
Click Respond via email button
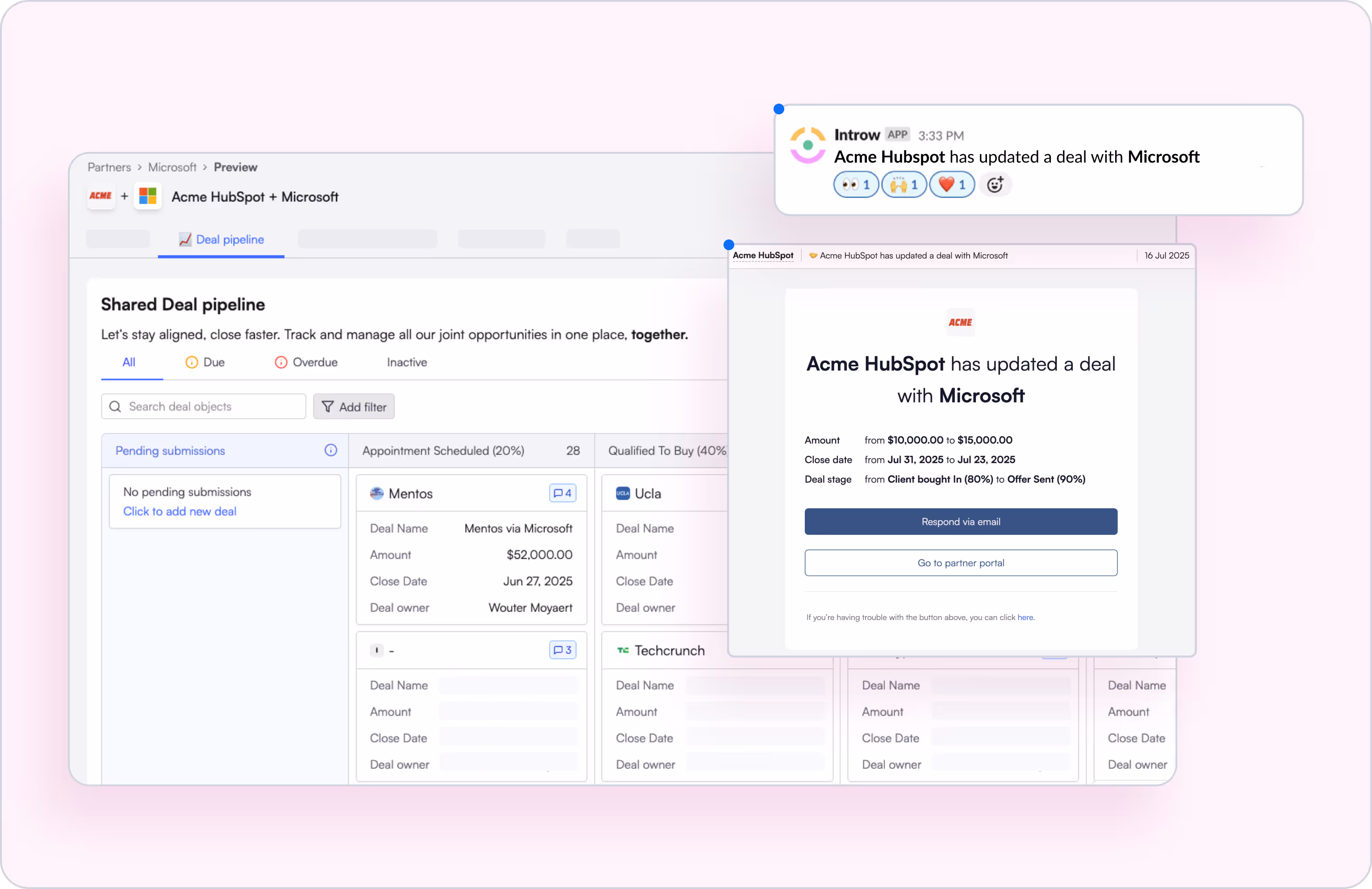[x=961, y=522]
